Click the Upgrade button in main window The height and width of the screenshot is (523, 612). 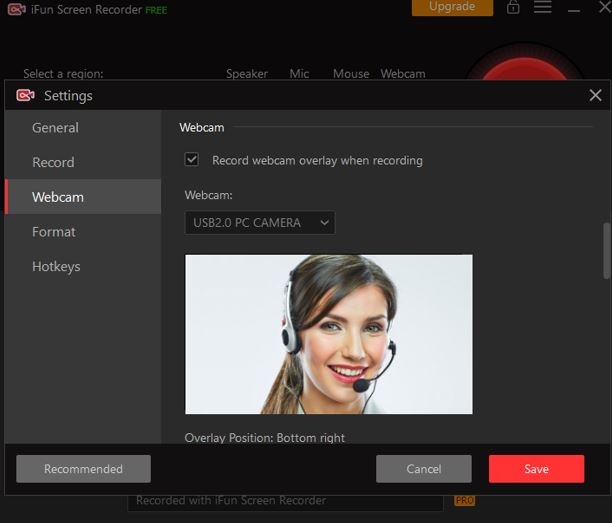click(x=452, y=7)
